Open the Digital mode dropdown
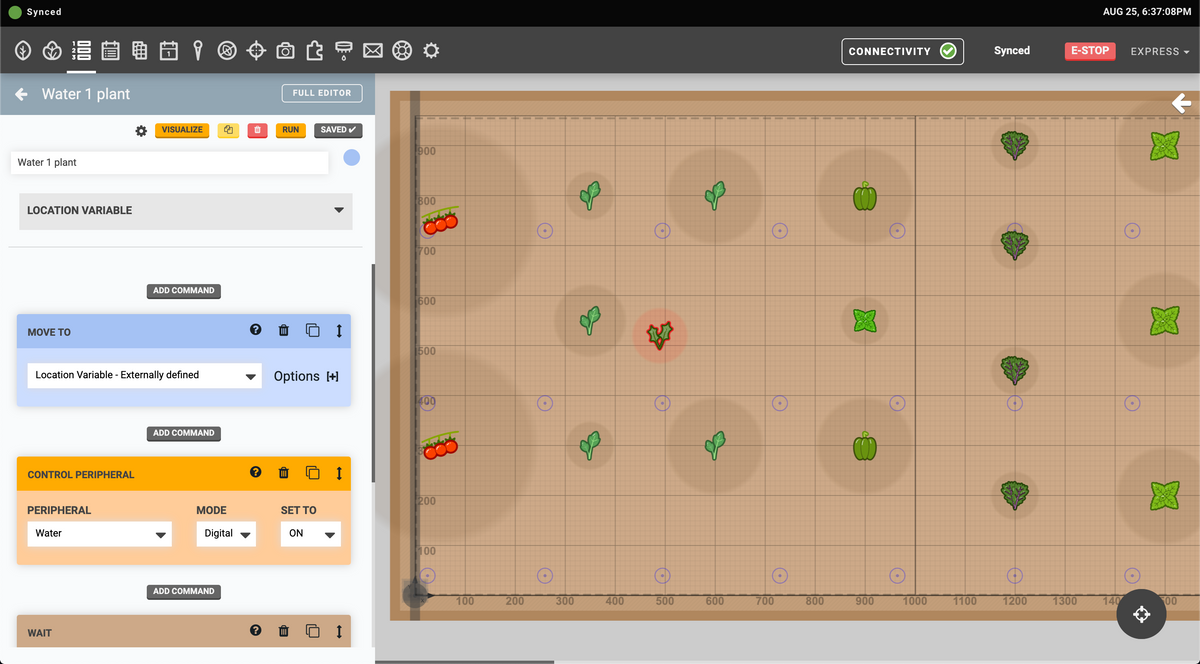Image resolution: width=1200 pixels, height=664 pixels. (x=226, y=533)
